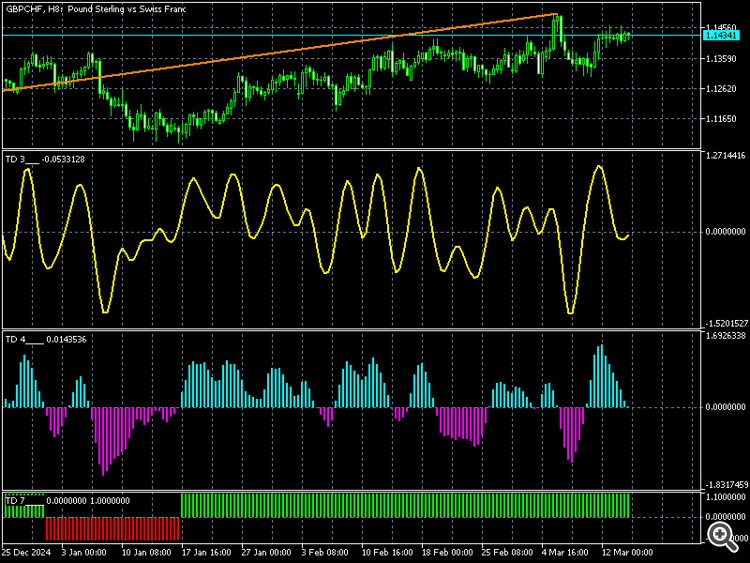Click the -1.5201527 scale value
This screenshot has height=563, width=750.
pos(725,323)
